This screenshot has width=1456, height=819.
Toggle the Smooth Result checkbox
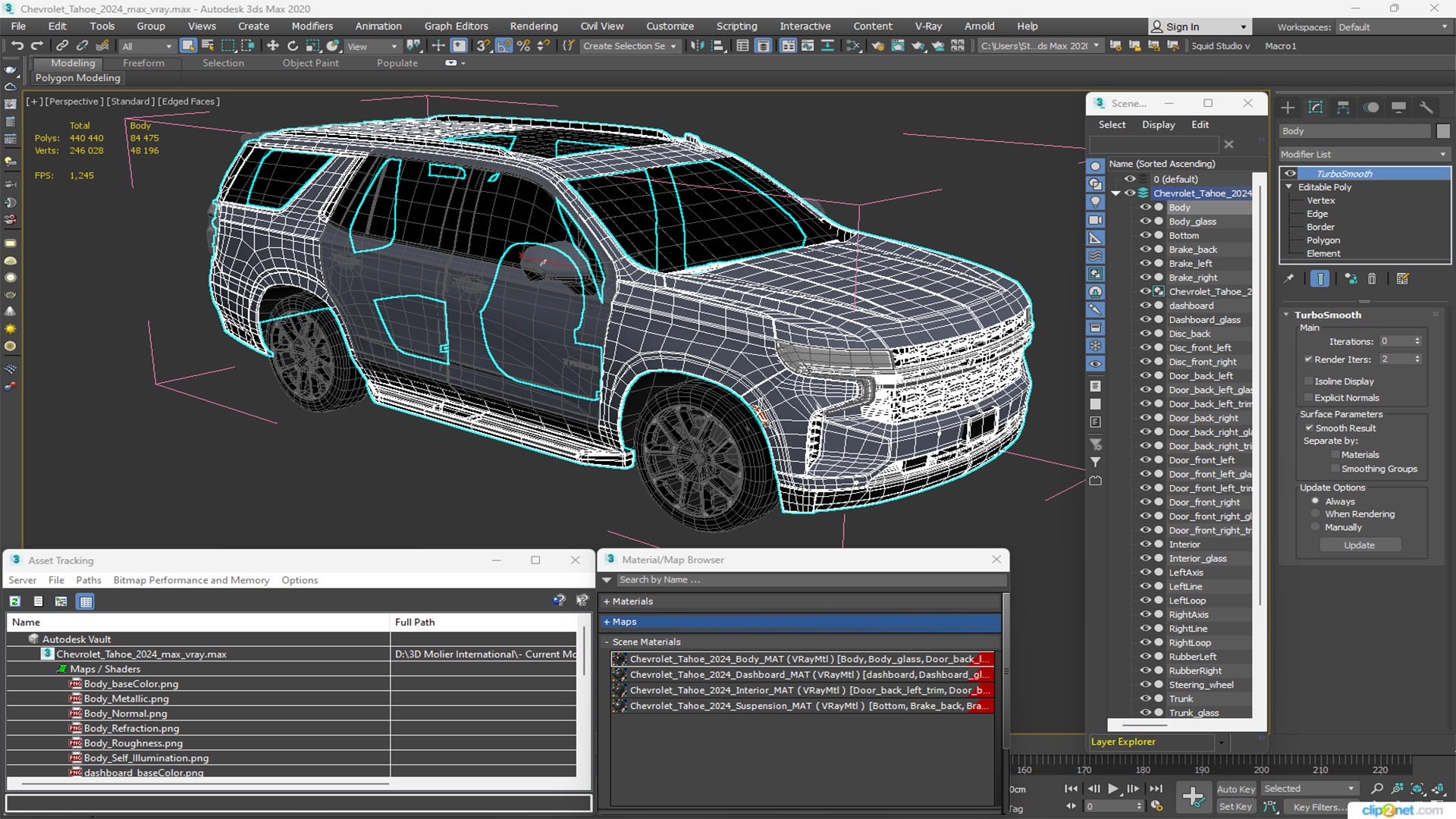pyautogui.click(x=1309, y=428)
